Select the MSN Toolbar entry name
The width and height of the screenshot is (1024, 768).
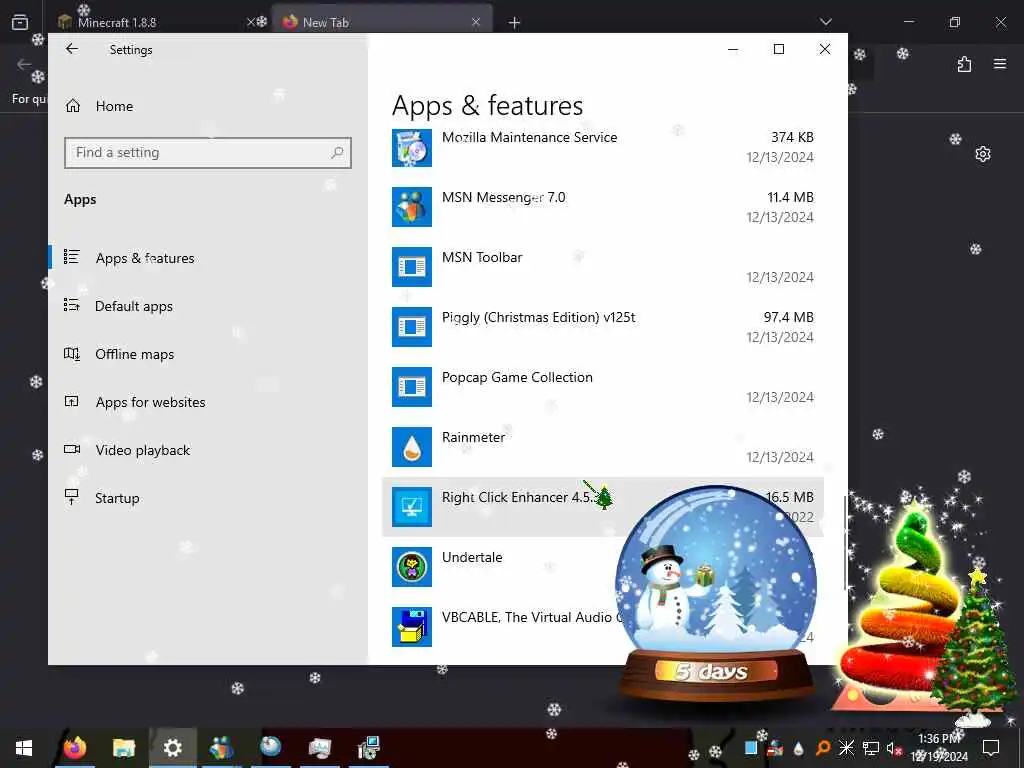(482, 257)
